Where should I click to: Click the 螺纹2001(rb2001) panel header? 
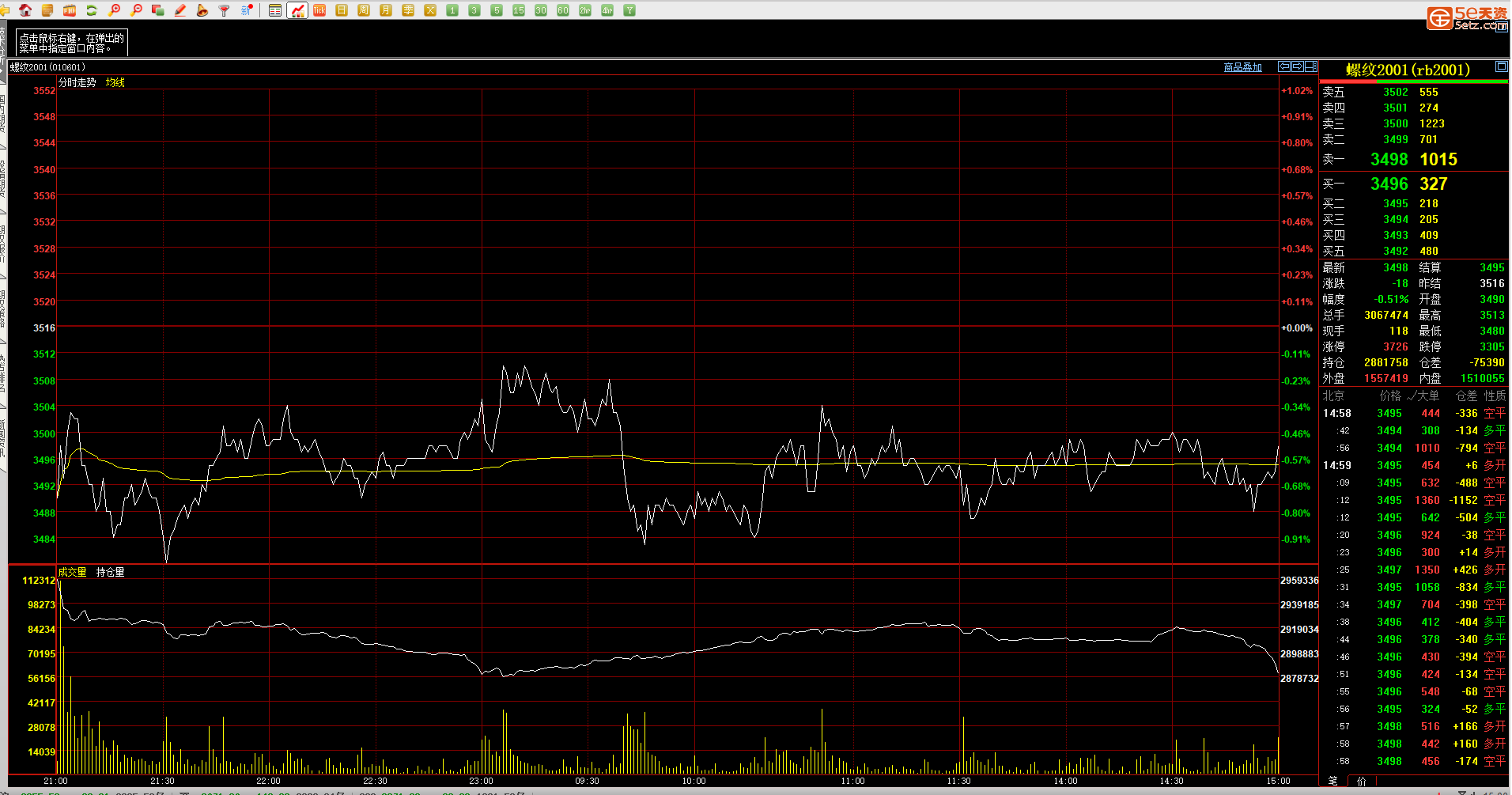coord(1408,70)
